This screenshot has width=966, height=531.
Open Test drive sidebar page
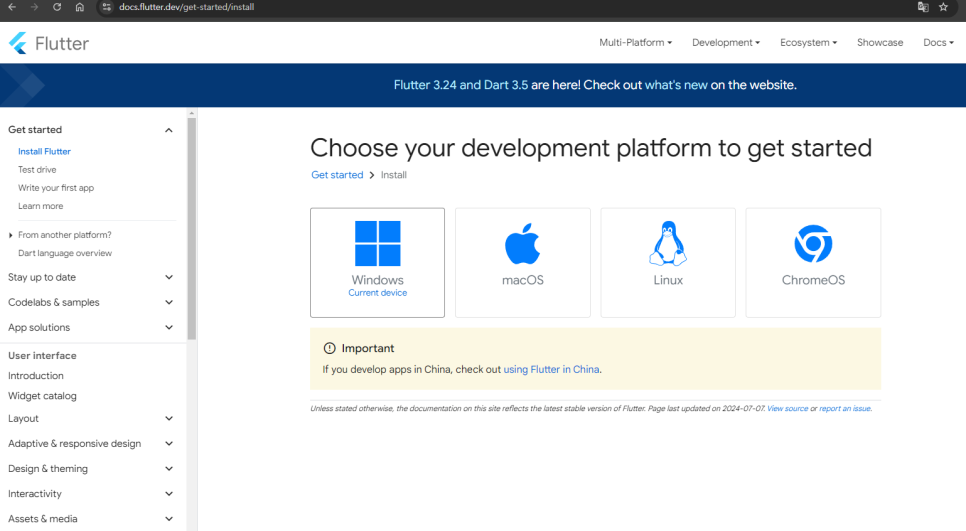pyautogui.click(x=37, y=169)
